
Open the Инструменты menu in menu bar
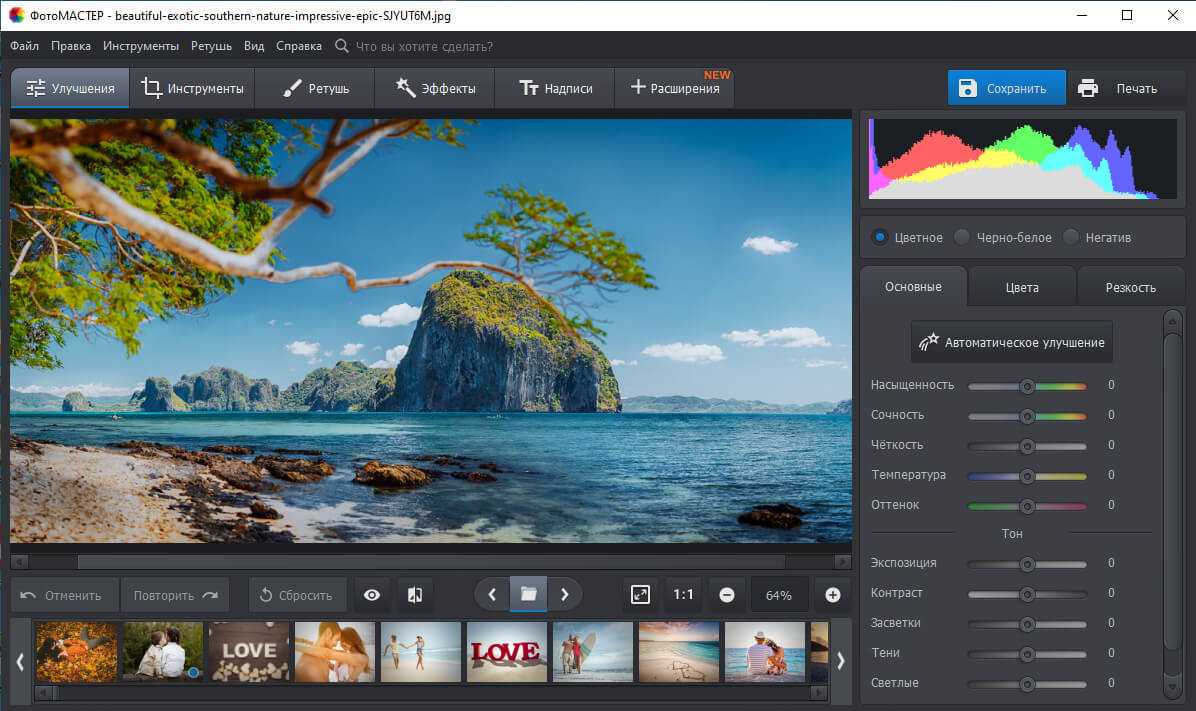[140, 46]
